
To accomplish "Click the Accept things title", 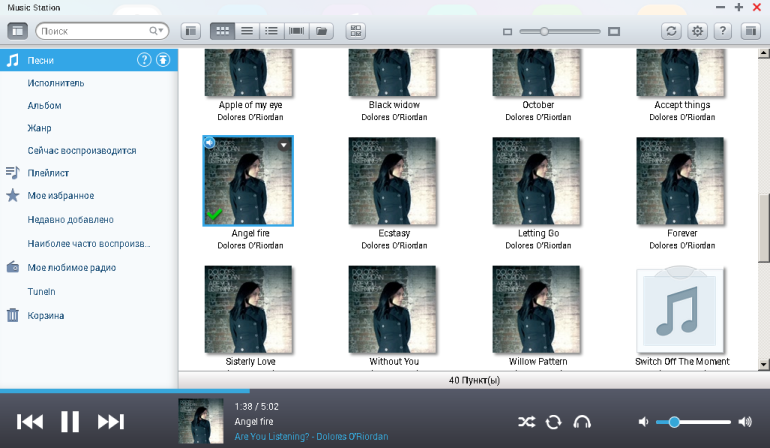I will click(682, 105).
